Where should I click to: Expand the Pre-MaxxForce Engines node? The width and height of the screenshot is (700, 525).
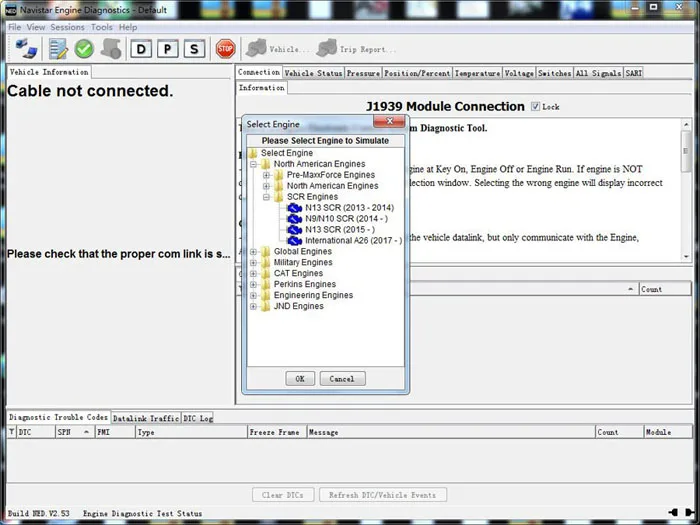point(267,175)
